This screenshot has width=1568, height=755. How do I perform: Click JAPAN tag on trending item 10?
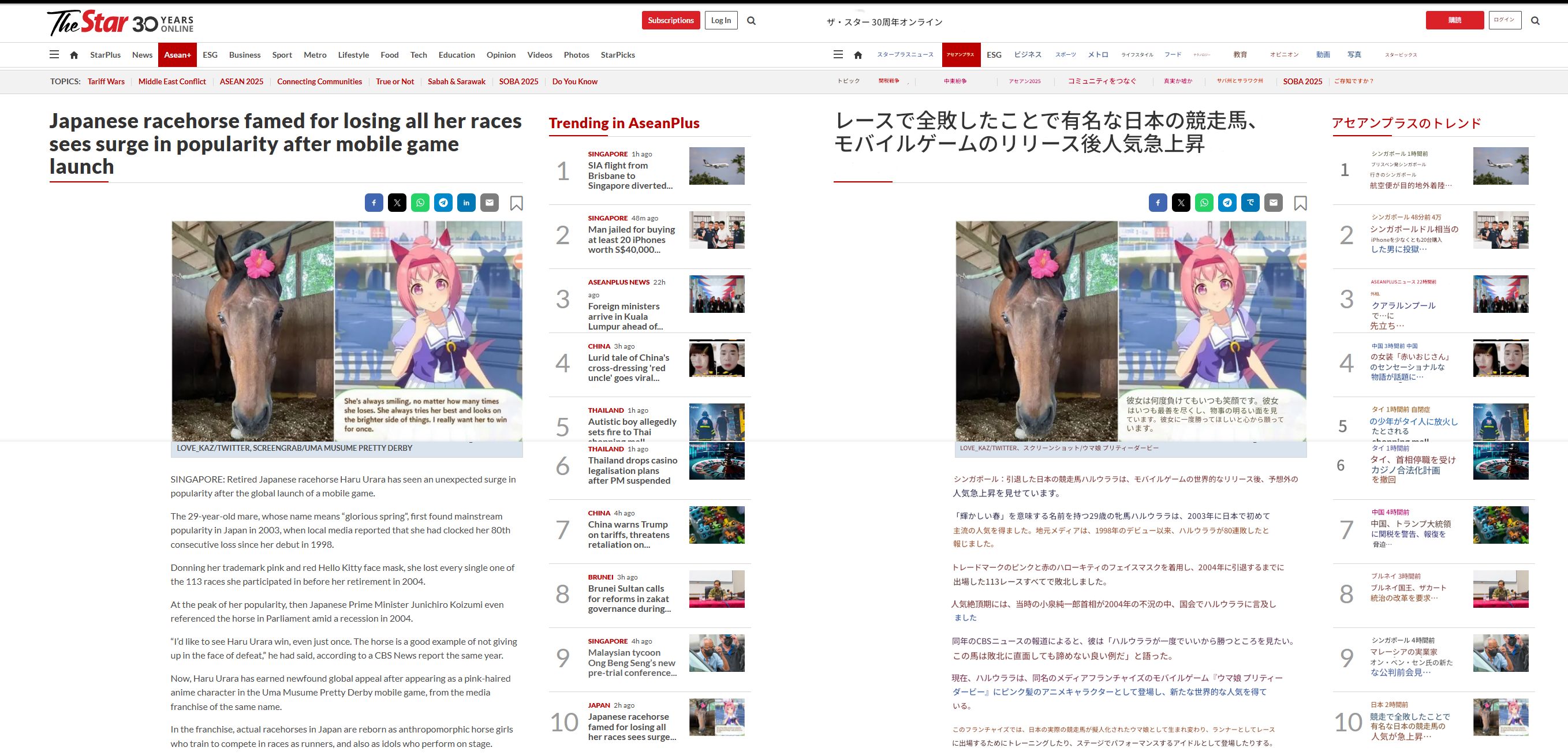click(599, 705)
